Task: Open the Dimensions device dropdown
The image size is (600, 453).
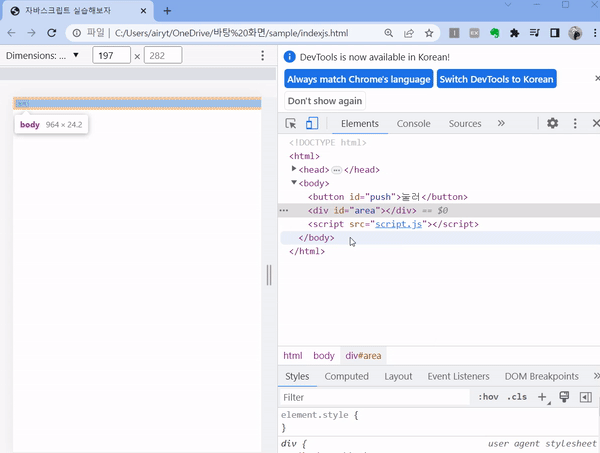Action: coord(42,55)
